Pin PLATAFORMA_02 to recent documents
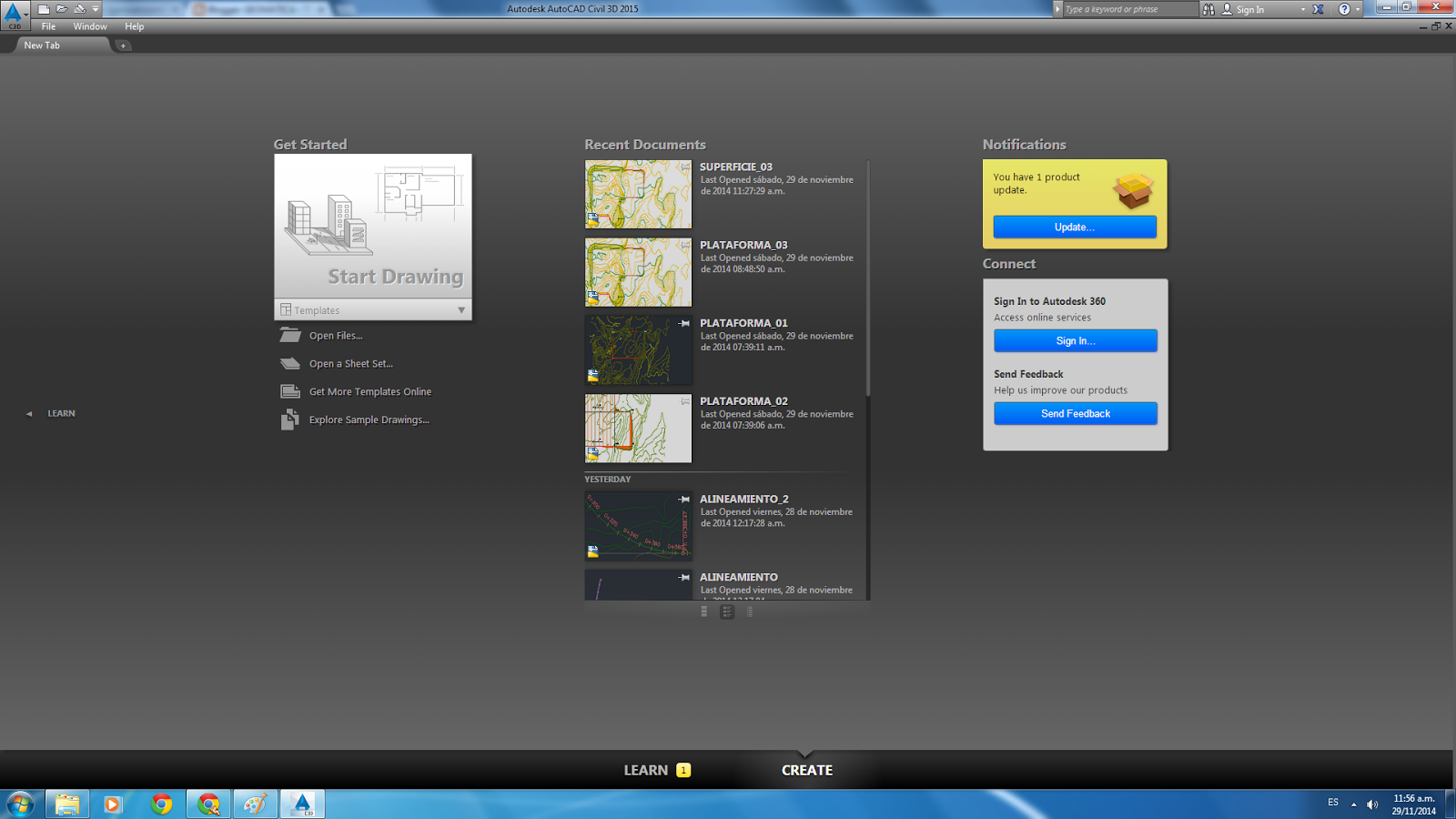 [x=684, y=401]
